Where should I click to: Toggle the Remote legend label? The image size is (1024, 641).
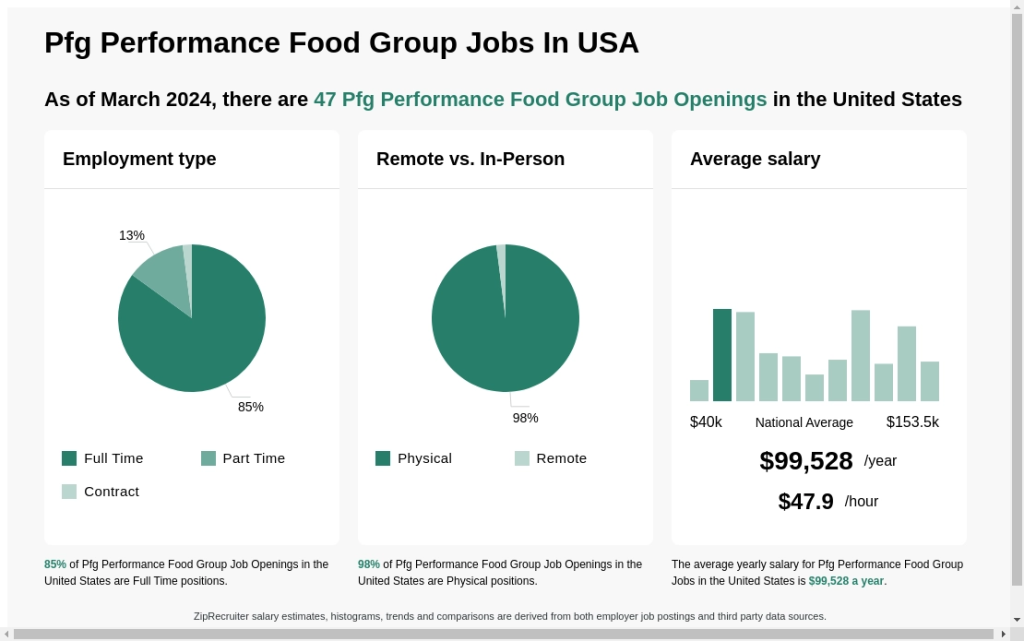click(562, 458)
